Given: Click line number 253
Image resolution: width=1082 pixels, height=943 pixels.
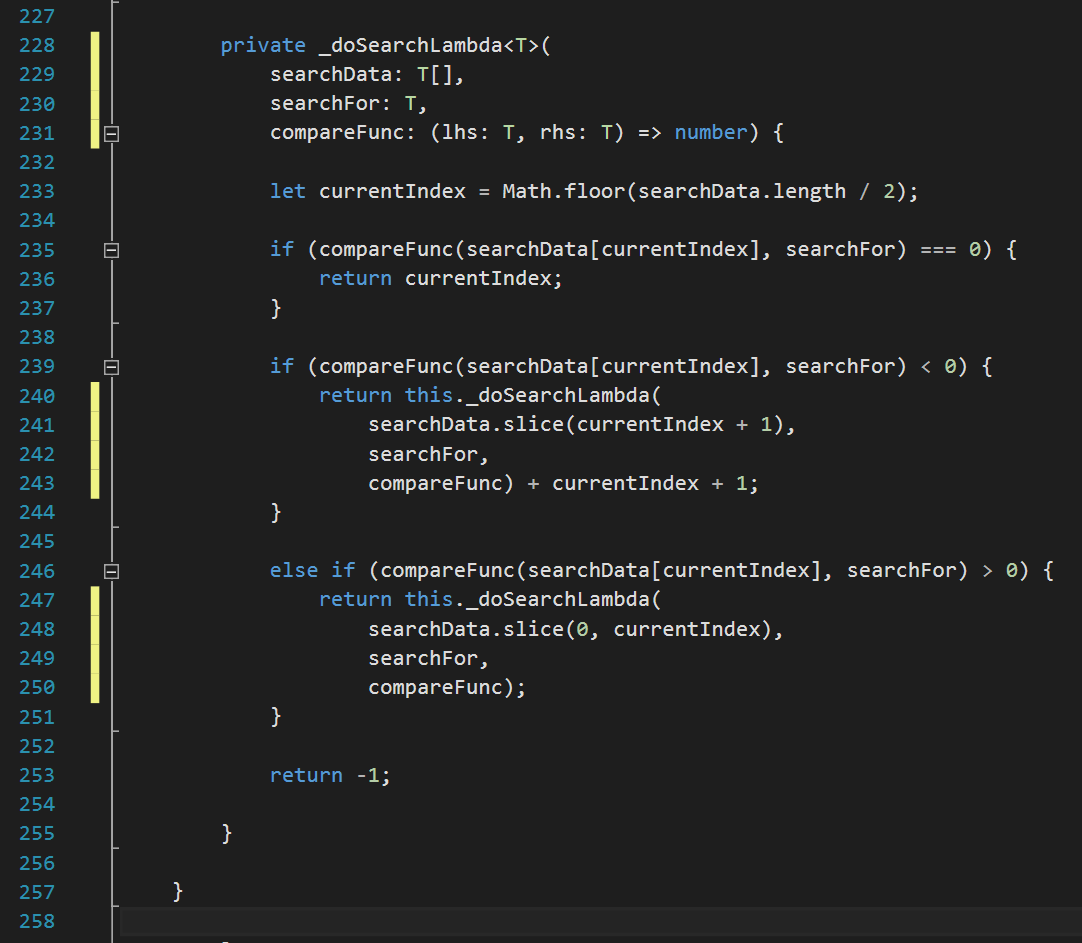Looking at the screenshot, I should click(x=37, y=774).
